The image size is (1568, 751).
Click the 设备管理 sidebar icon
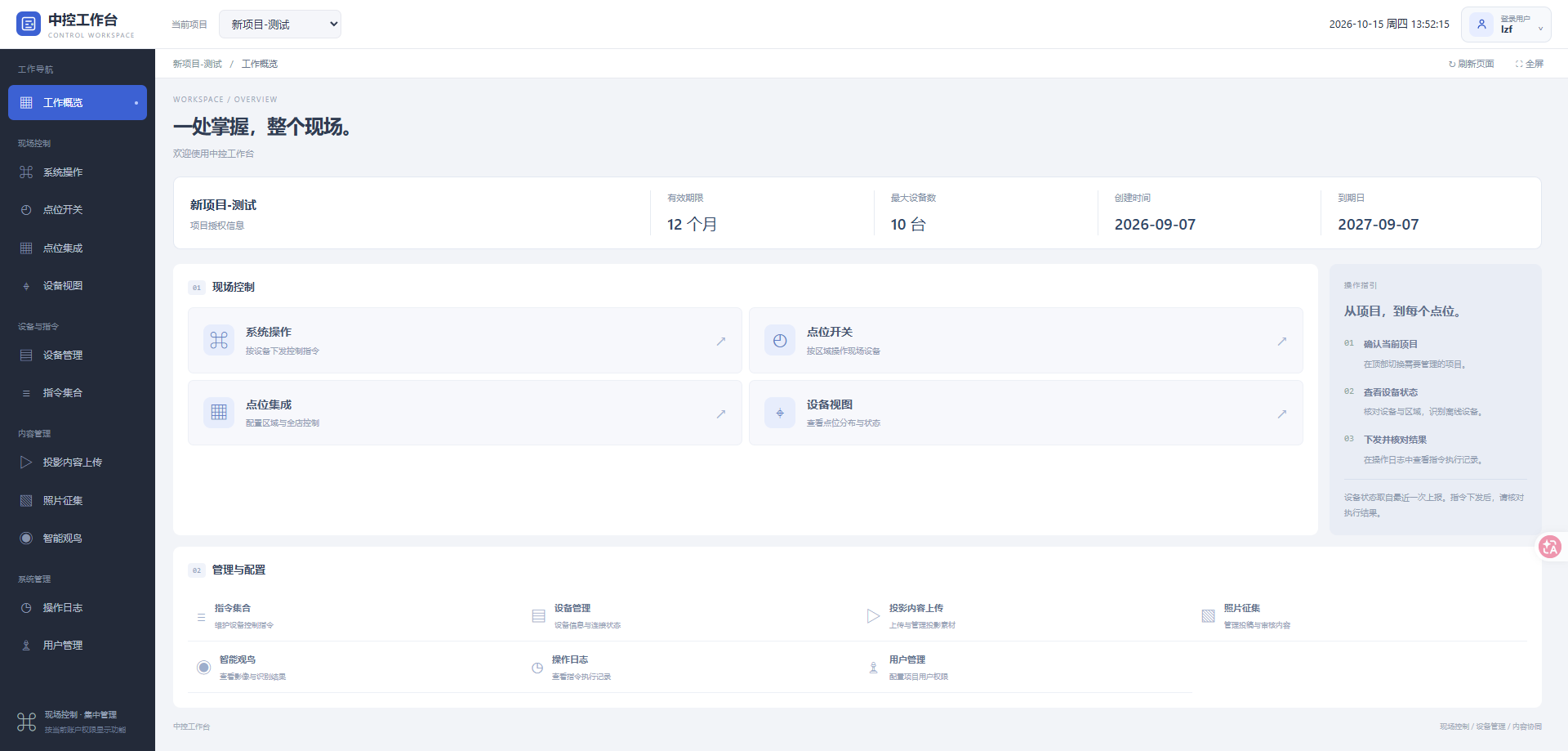point(26,355)
